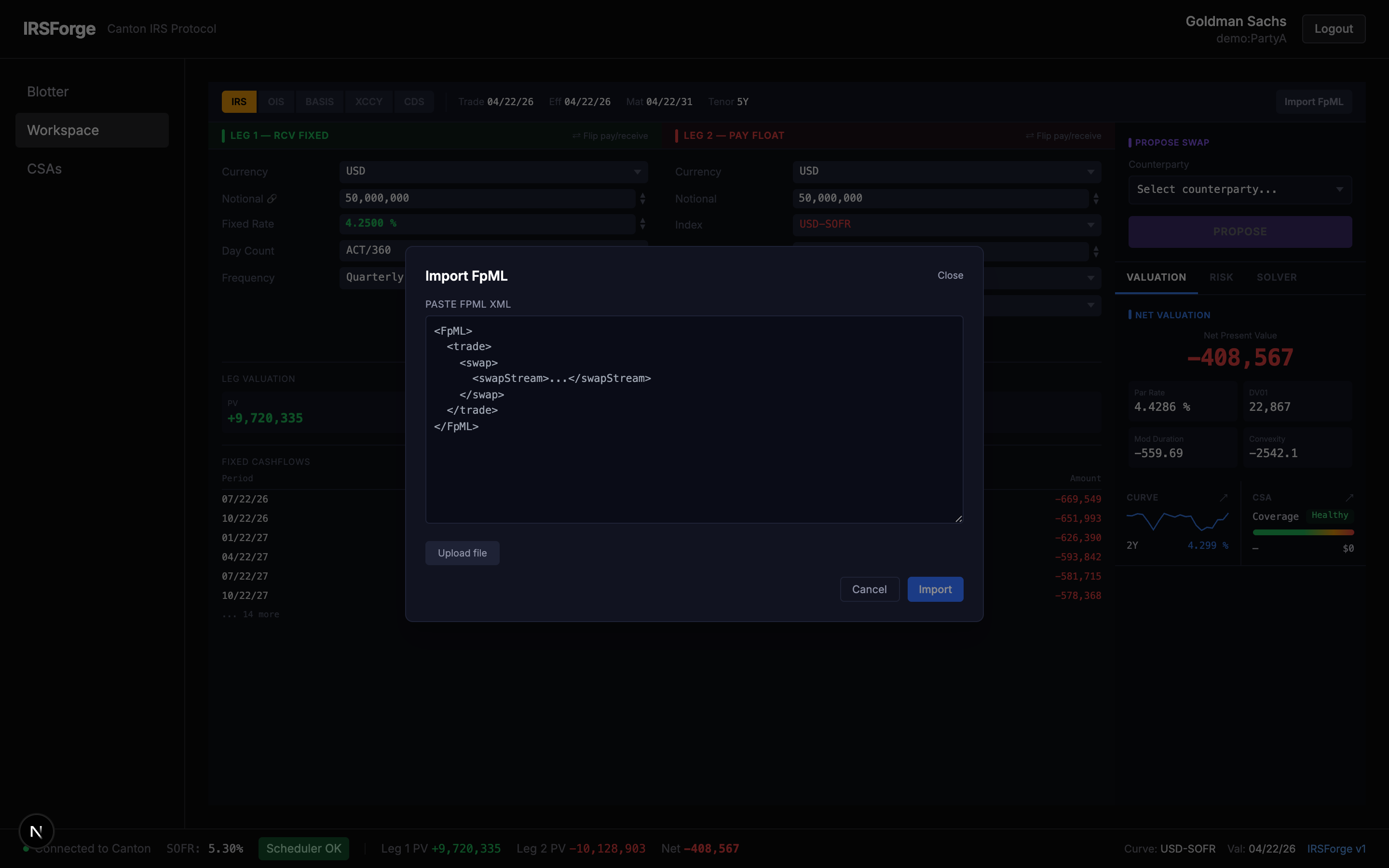Switch to the RISK tab
The image size is (1389, 868).
coord(1221,277)
